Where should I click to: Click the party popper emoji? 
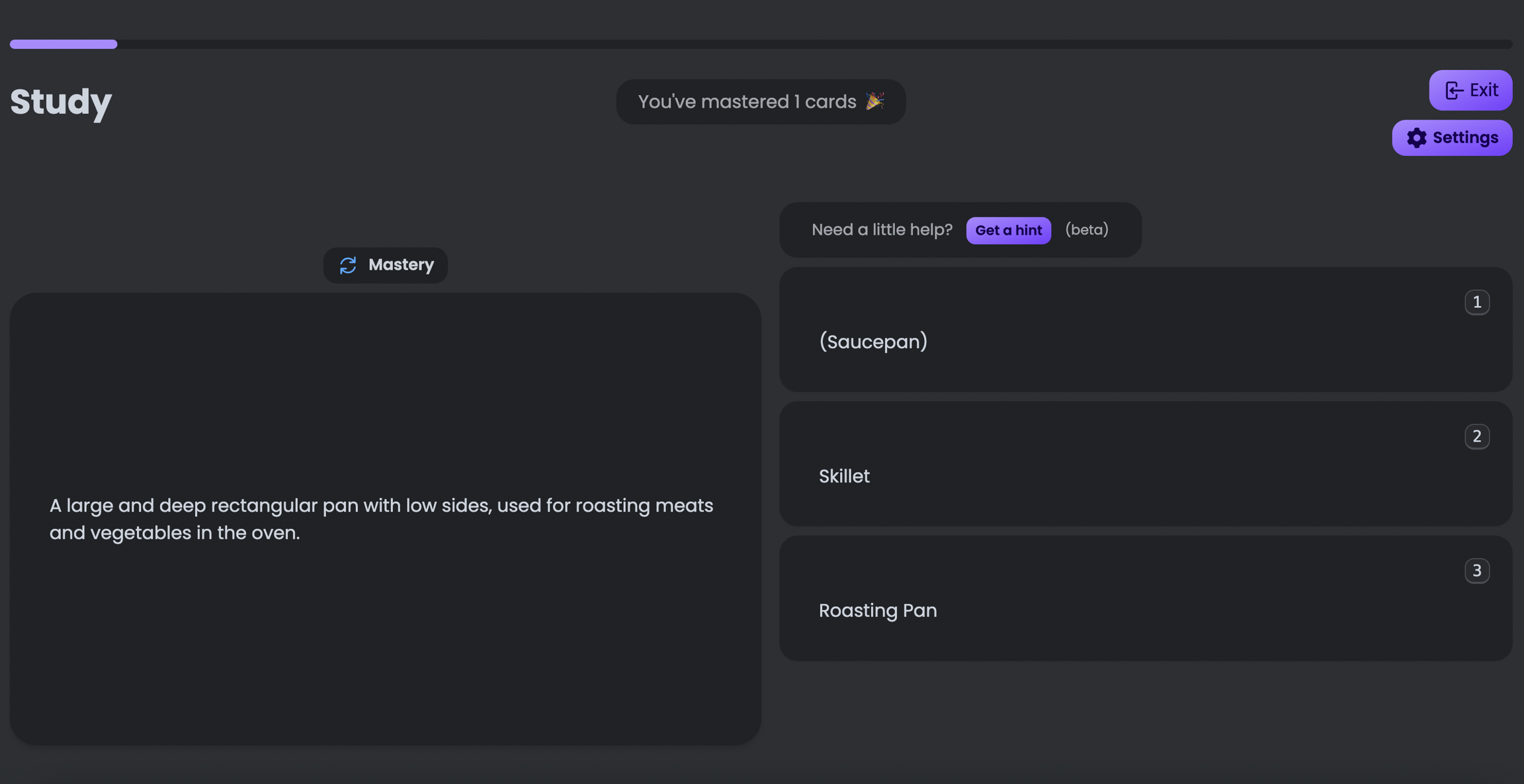click(x=874, y=101)
